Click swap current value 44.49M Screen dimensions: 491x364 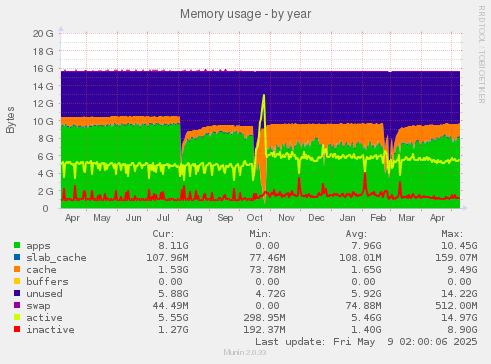point(170,306)
